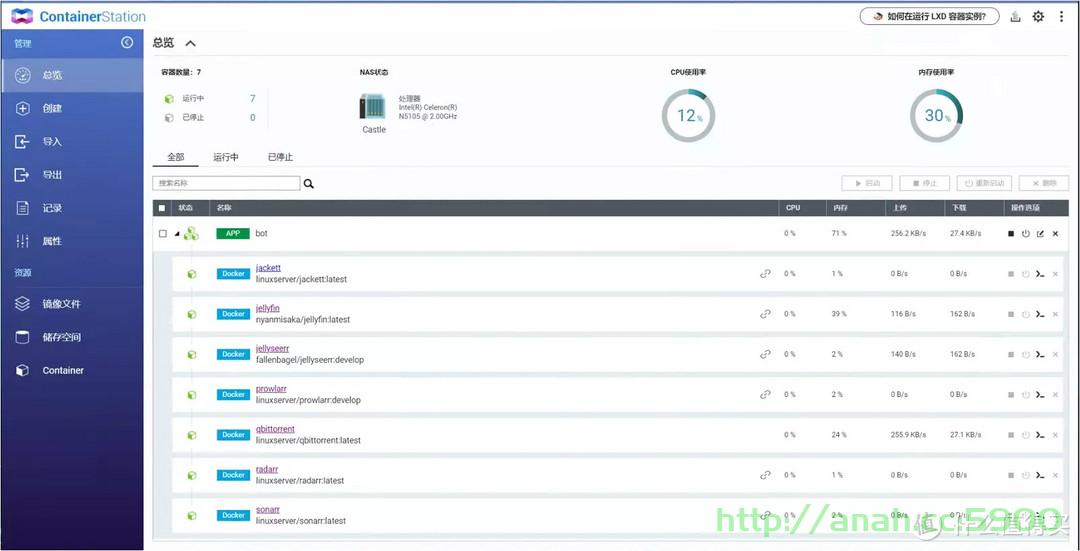Open 属性 properties in sidebar
This screenshot has height=551, width=1080.
(x=72, y=241)
